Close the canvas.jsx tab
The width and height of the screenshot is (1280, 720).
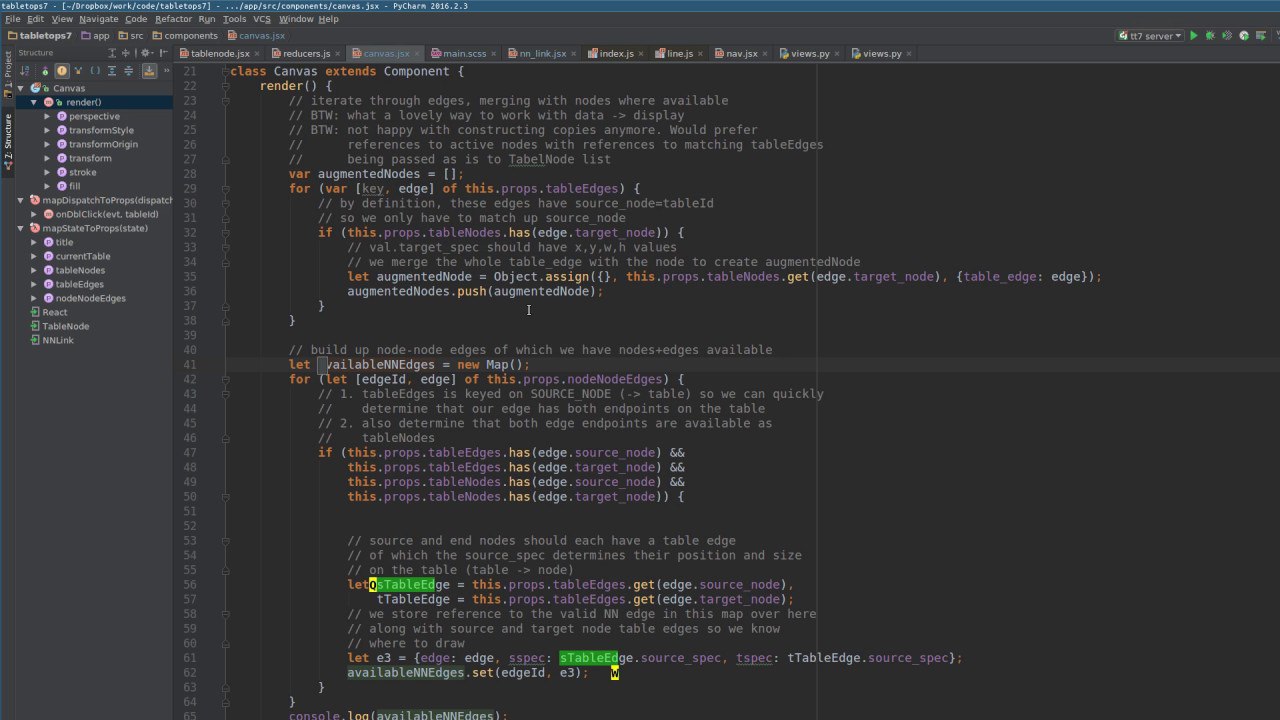(x=417, y=53)
